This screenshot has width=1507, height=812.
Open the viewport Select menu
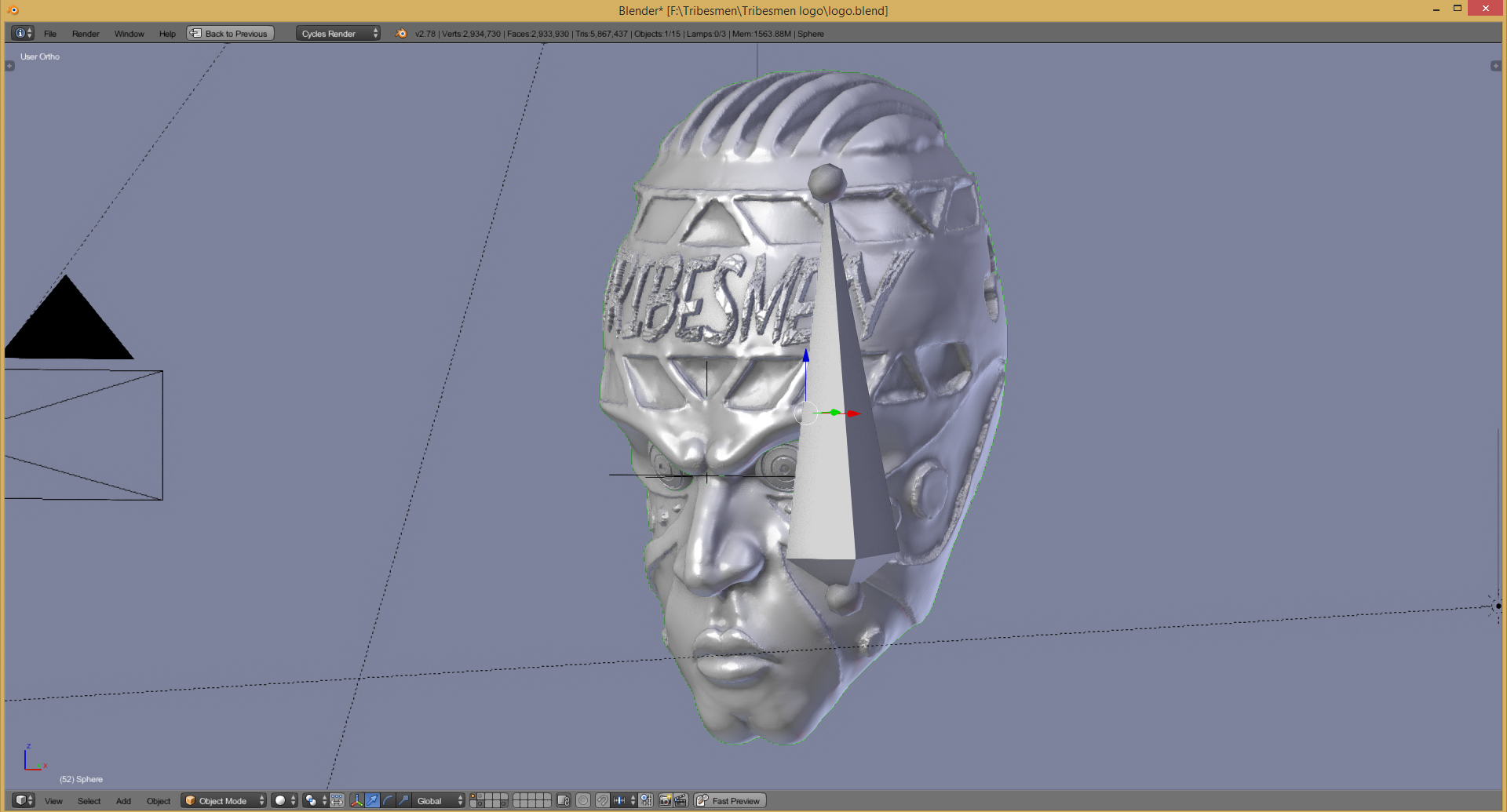[89, 801]
